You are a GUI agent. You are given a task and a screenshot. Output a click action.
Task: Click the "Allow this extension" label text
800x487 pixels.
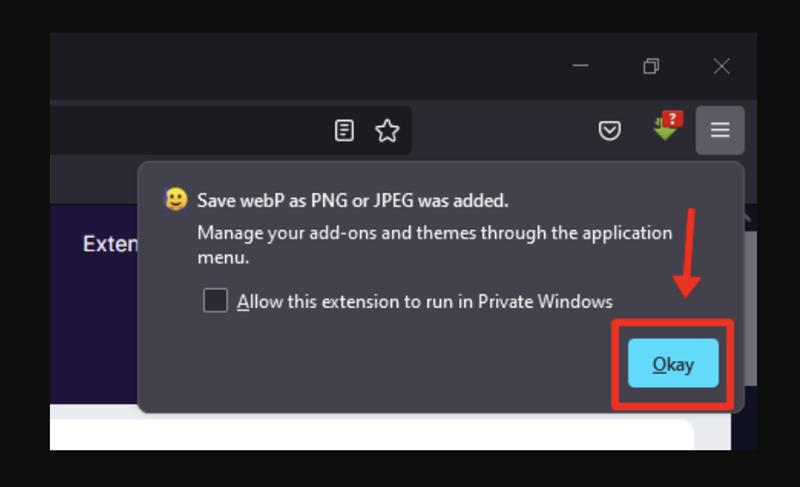(x=424, y=301)
